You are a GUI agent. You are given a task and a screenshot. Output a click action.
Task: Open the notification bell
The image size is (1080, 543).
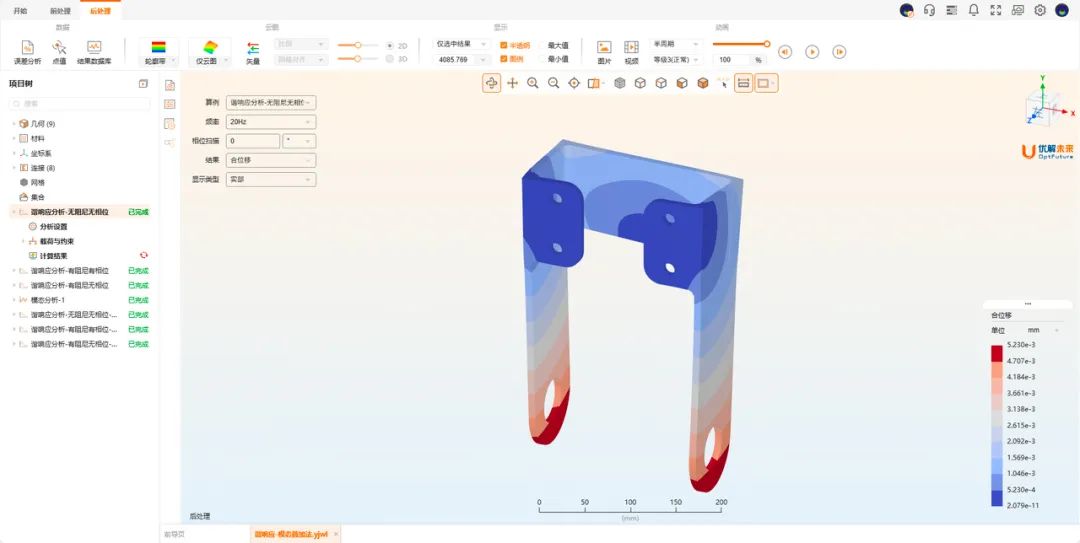click(973, 10)
